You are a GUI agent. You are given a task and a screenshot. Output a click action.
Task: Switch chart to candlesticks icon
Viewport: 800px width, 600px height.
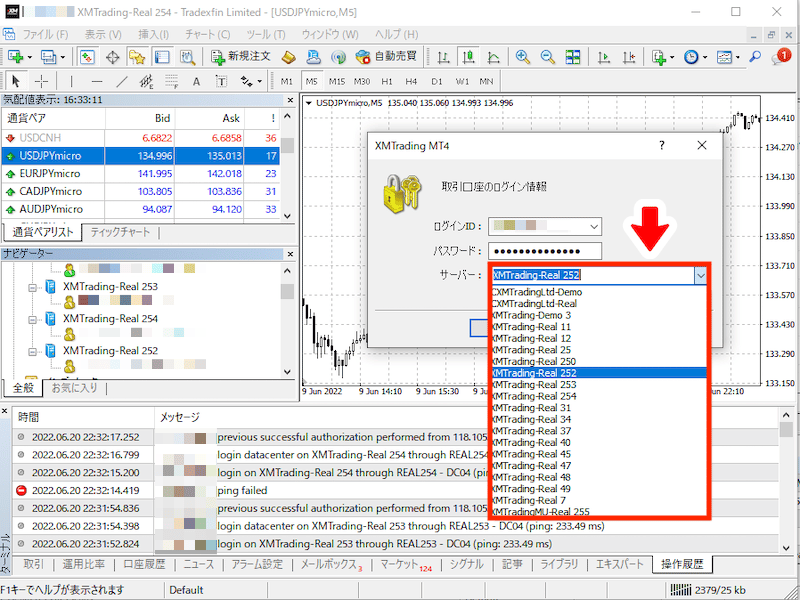tap(468, 57)
